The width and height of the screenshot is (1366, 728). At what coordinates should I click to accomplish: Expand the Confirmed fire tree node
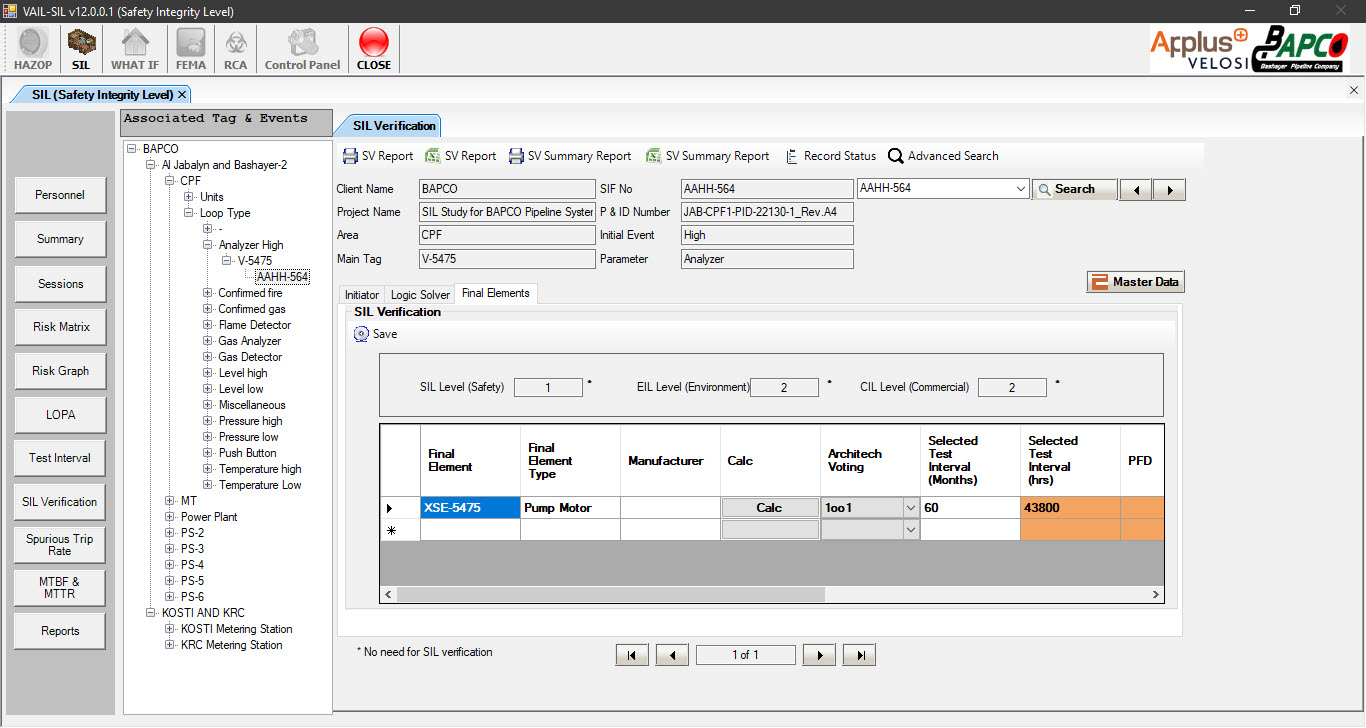pyautogui.click(x=208, y=293)
